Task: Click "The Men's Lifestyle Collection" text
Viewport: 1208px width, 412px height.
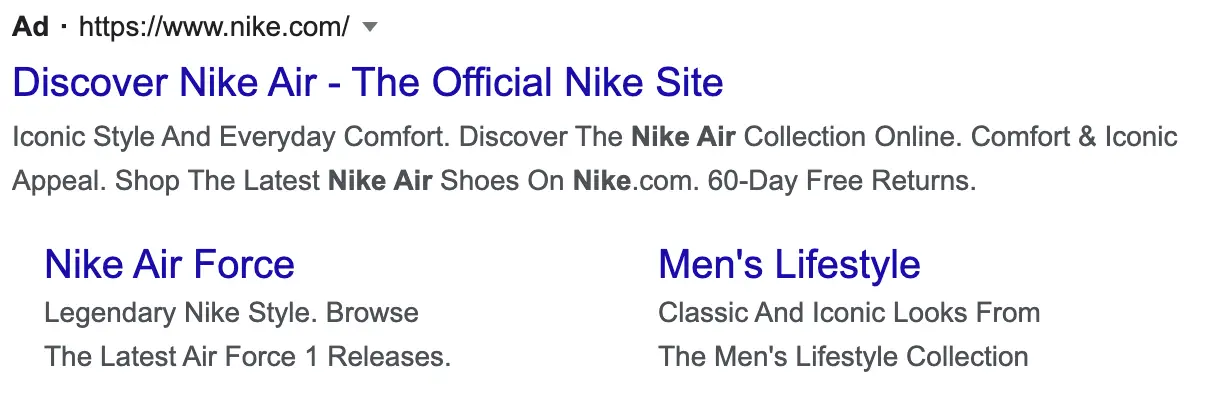Action: click(843, 356)
